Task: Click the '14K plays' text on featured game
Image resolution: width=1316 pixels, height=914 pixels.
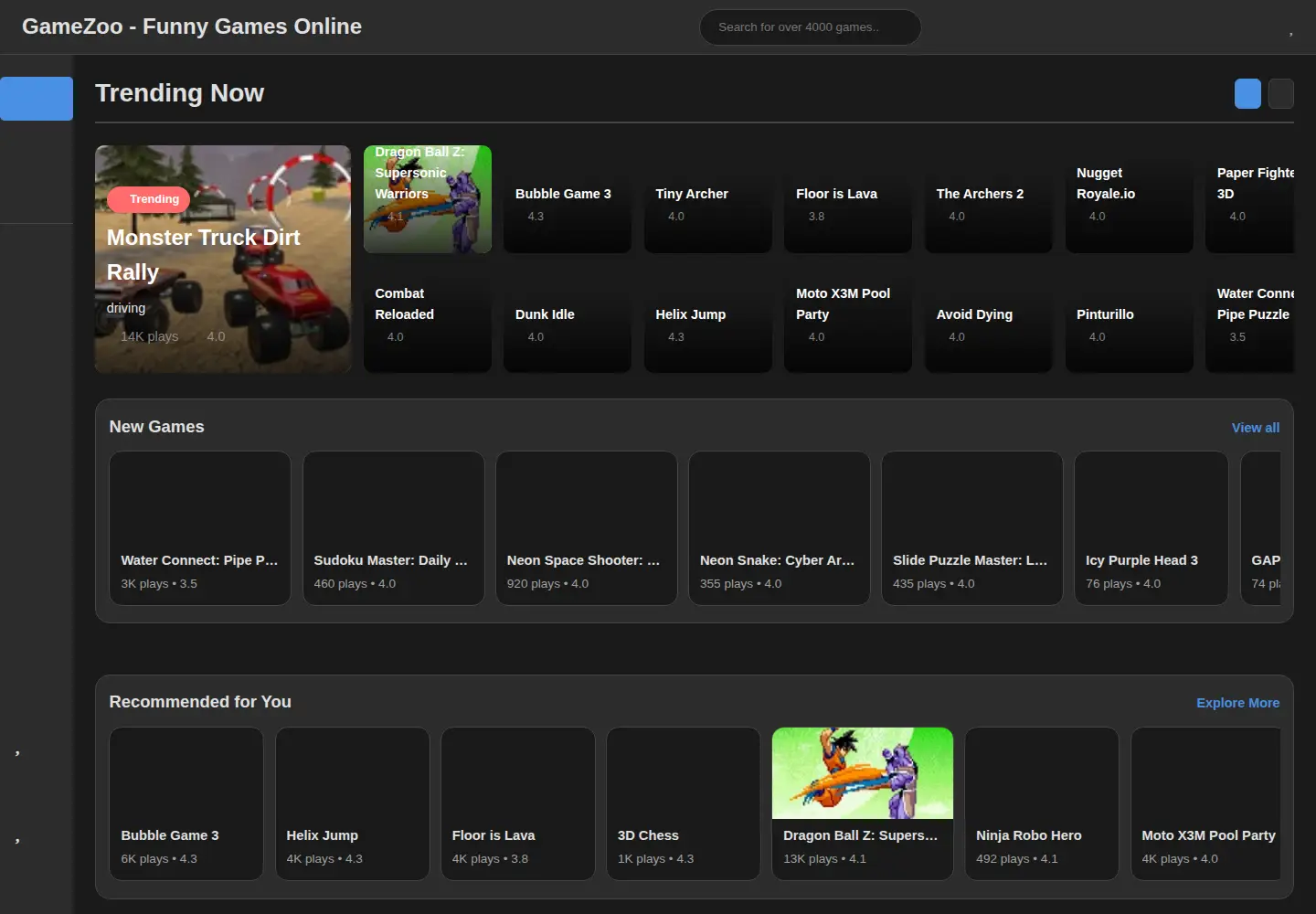Action: click(x=150, y=336)
